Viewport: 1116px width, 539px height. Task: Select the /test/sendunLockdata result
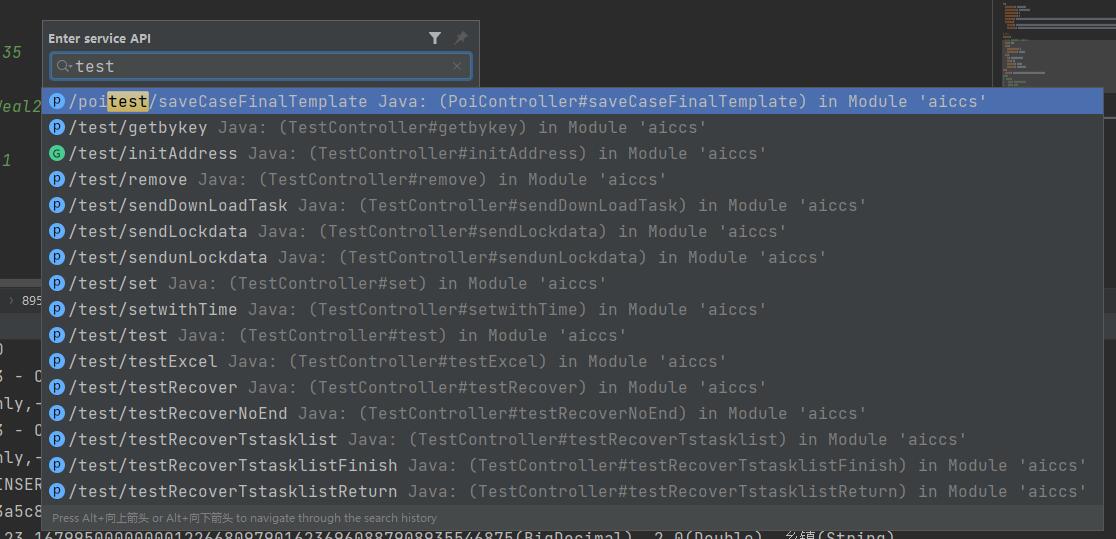(x=572, y=257)
